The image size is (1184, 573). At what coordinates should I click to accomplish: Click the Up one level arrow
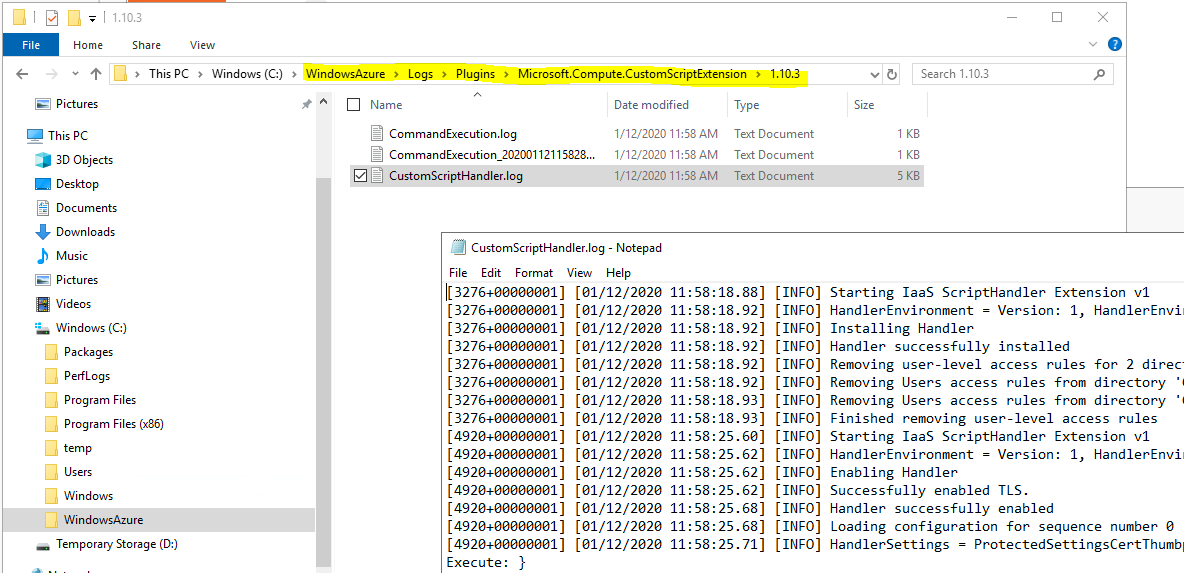point(96,74)
